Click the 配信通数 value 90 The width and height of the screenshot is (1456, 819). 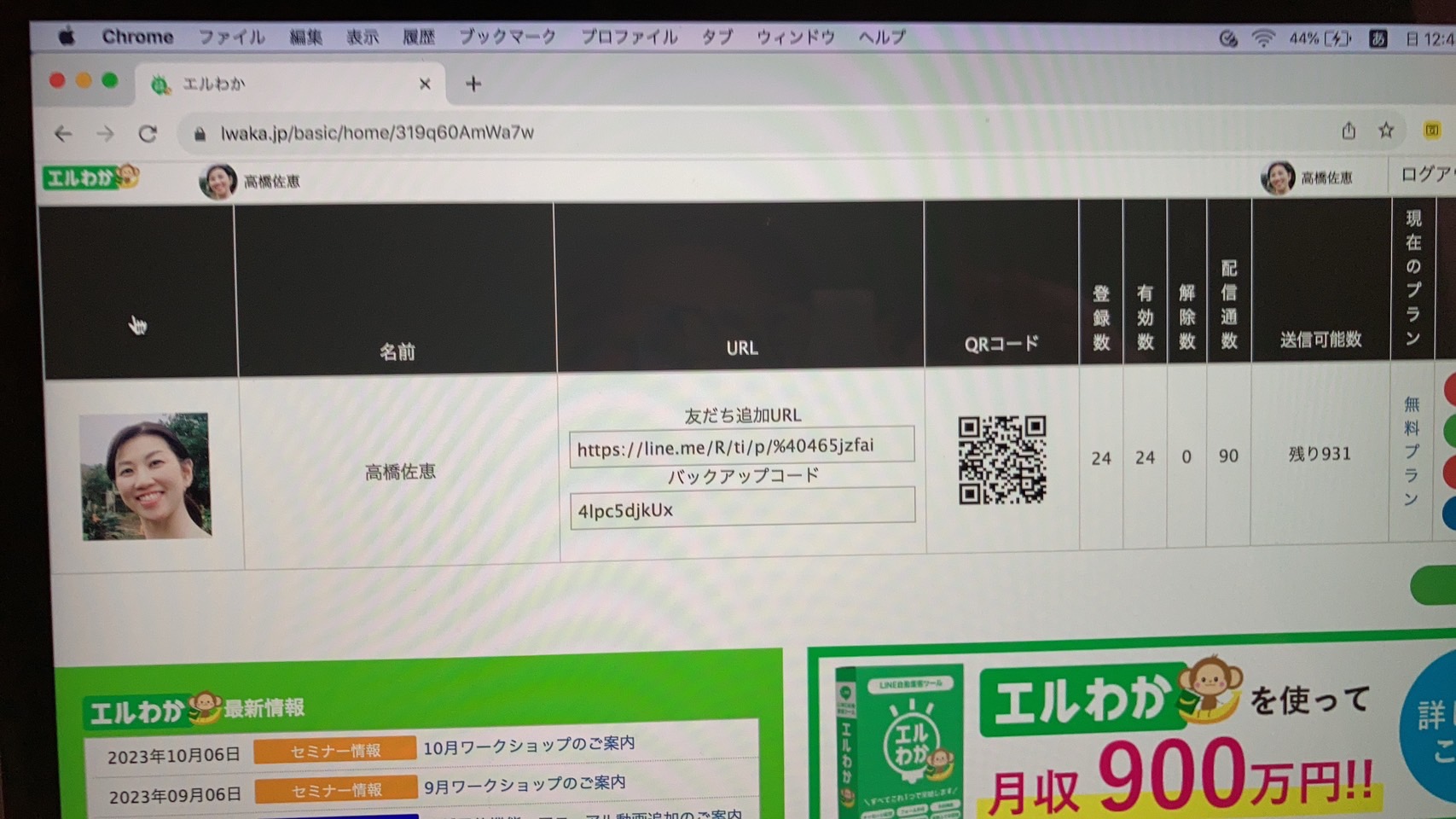click(1228, 456)
